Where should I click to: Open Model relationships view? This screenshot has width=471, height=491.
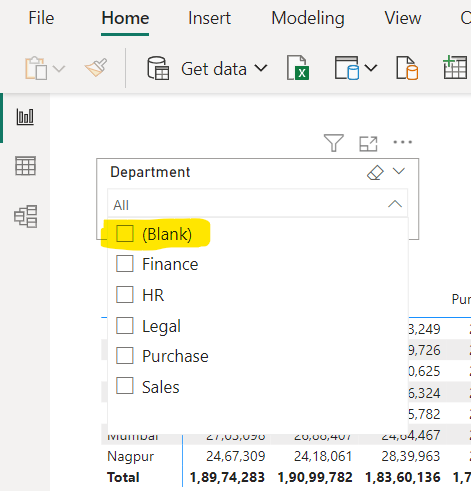26,216
